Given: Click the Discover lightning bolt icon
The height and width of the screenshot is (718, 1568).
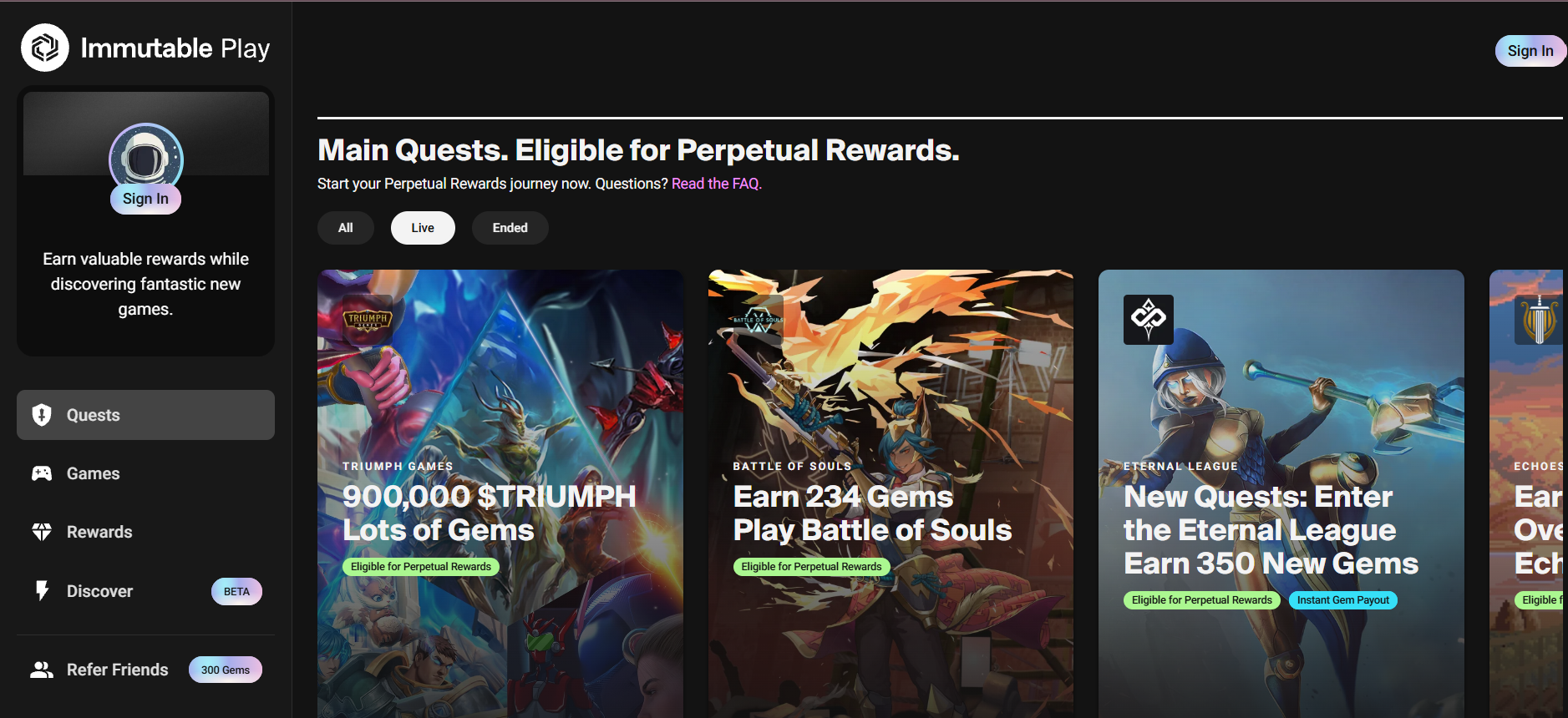Looking at the screenshot, I should click(42, 591).
